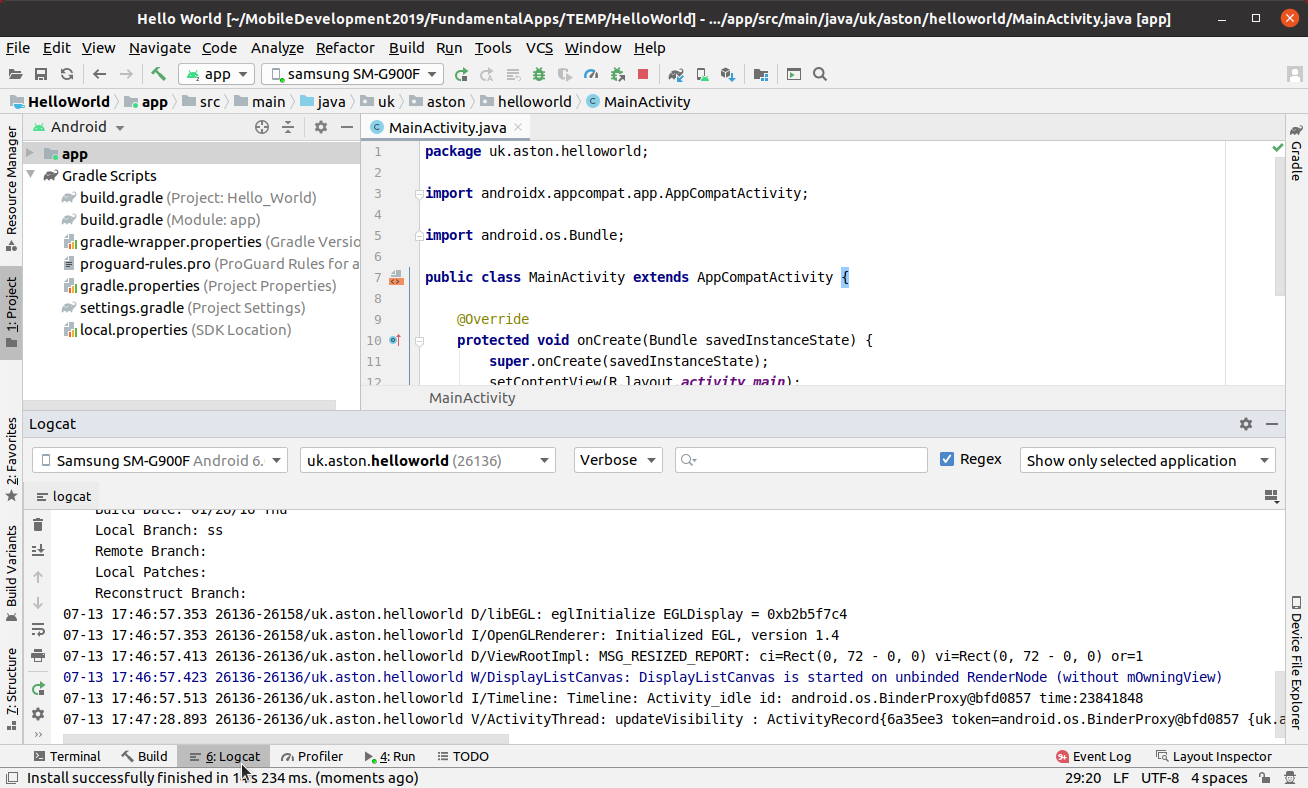Image resolution: width=1308 pixels, height=788 pixels.
Task: Sync project with Gradle files icon
Action: pos(676,74)
